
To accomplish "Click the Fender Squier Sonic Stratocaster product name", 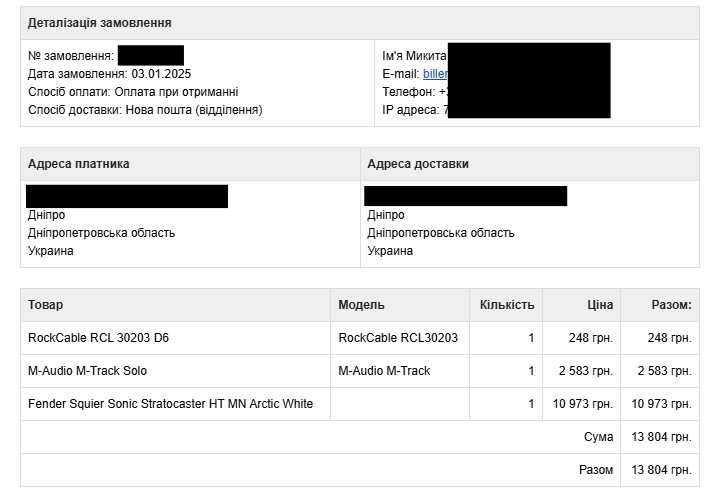I will [170, 404].
